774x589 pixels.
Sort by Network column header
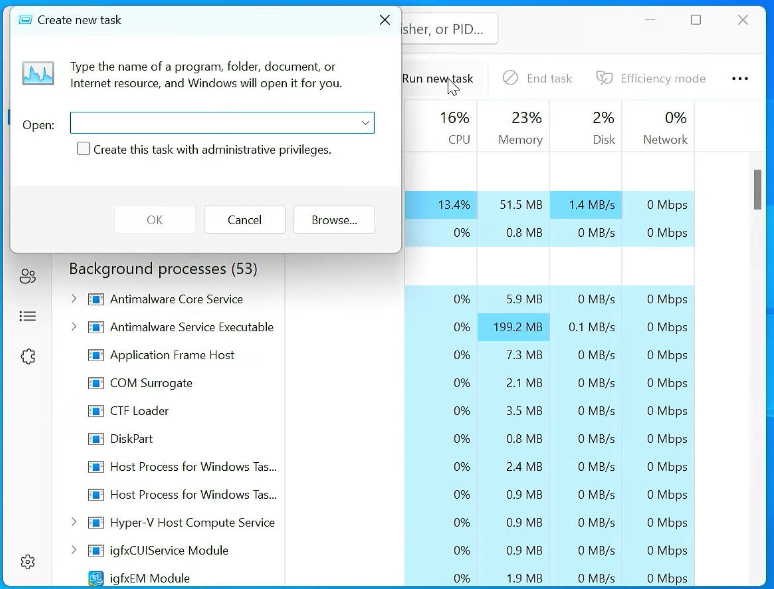(x=658, y=126)
